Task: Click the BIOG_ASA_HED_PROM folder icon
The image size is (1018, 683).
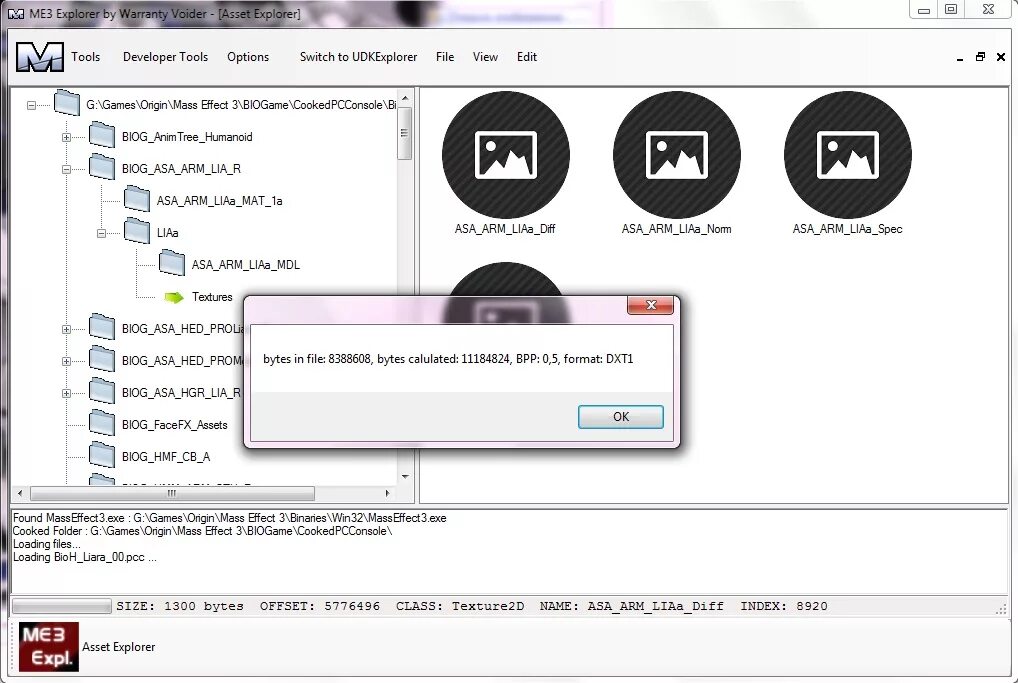Action: (102, 359)
